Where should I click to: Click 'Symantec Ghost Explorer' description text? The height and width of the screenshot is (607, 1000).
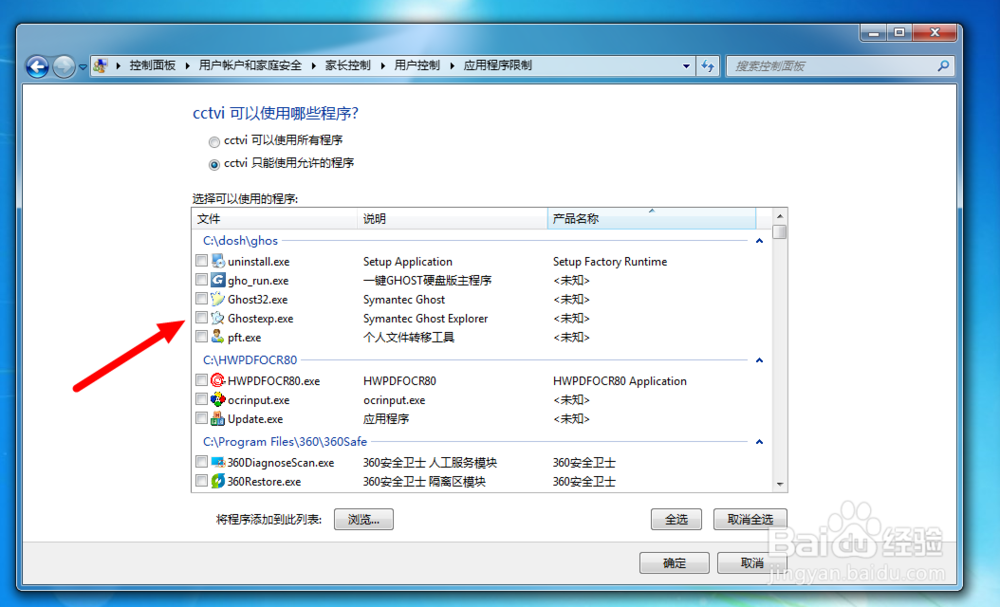pyautogui.click(x=425, y=318)
